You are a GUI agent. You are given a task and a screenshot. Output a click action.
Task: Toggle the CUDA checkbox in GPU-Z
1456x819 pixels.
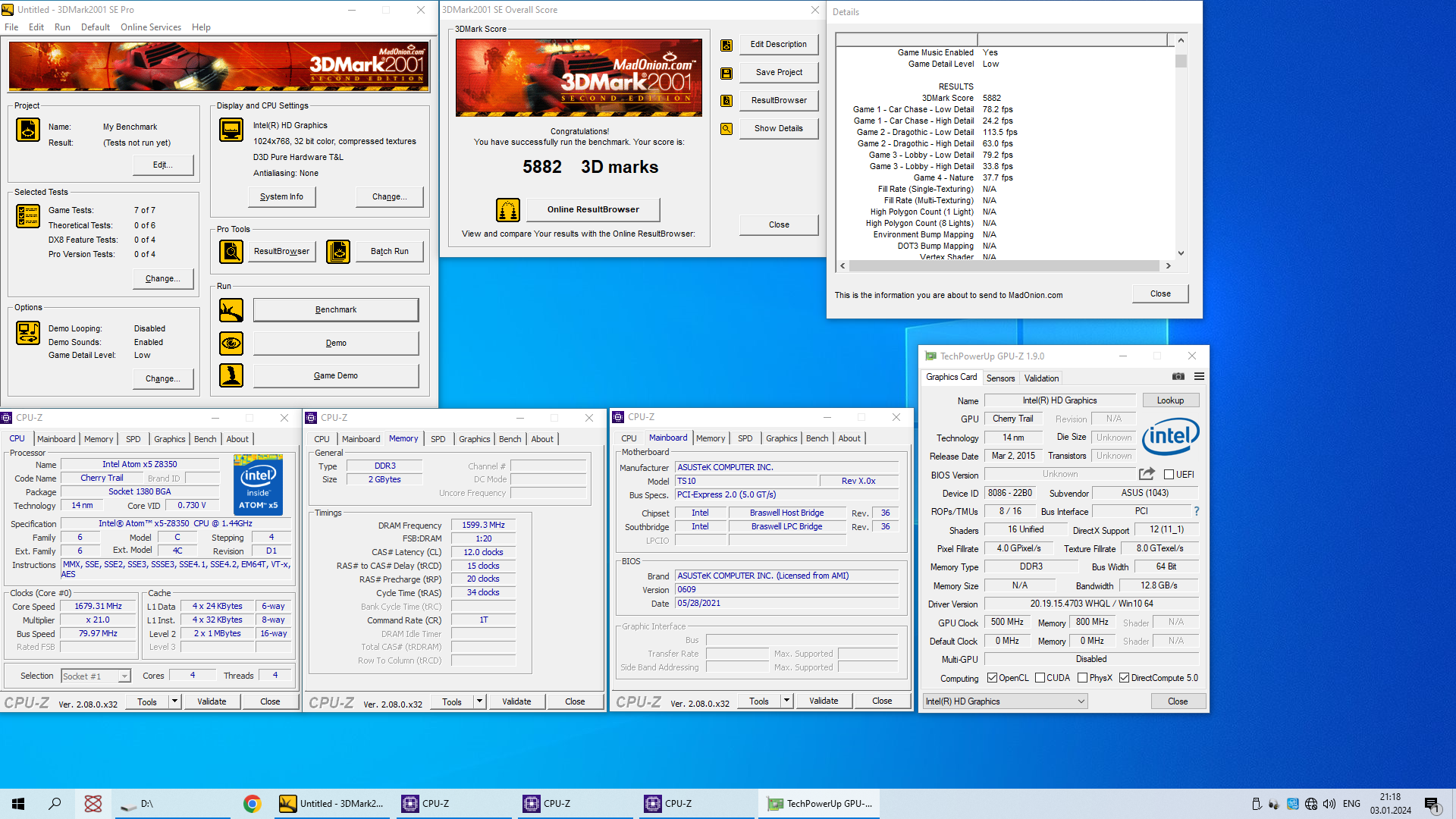tap(1040, 678)
